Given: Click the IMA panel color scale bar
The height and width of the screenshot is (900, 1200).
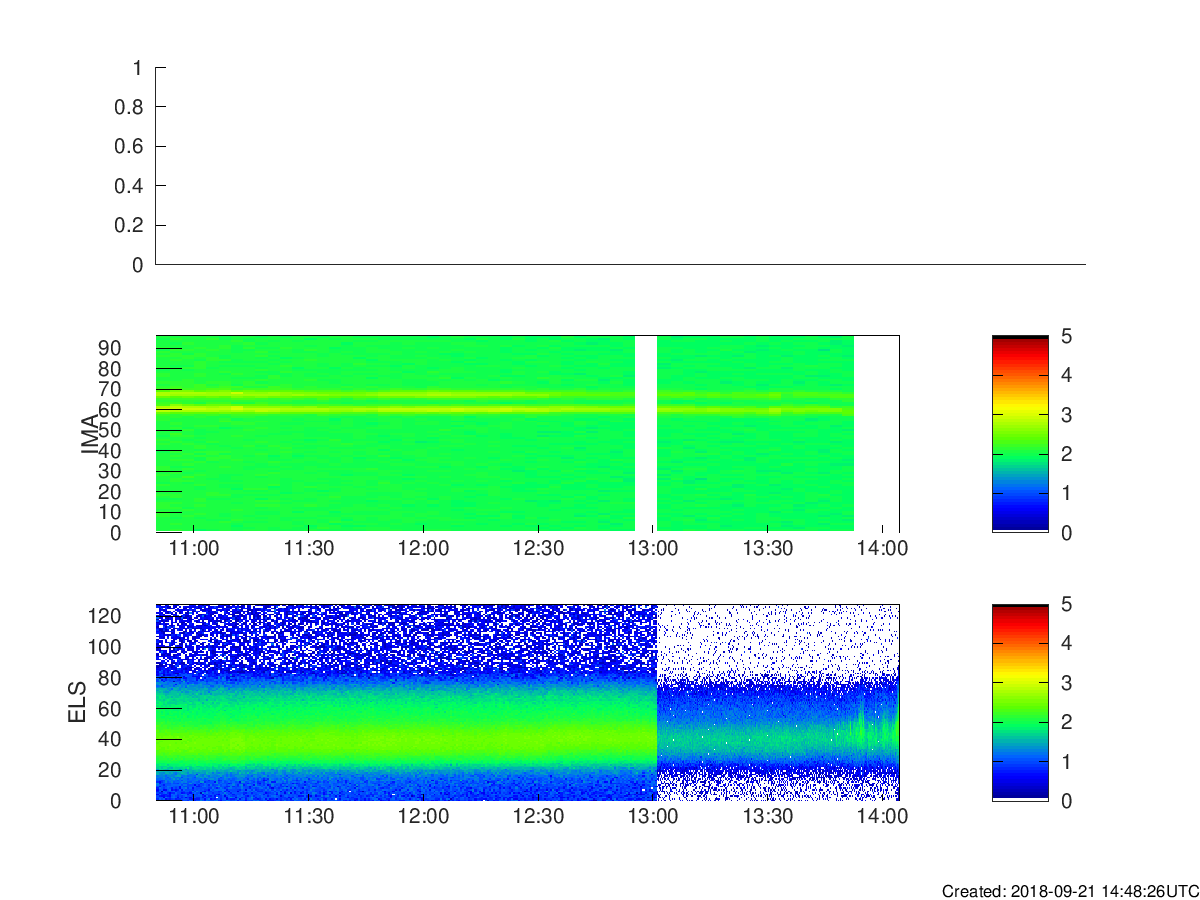Looking at the screenshot, I should (x=1020, y=434).
